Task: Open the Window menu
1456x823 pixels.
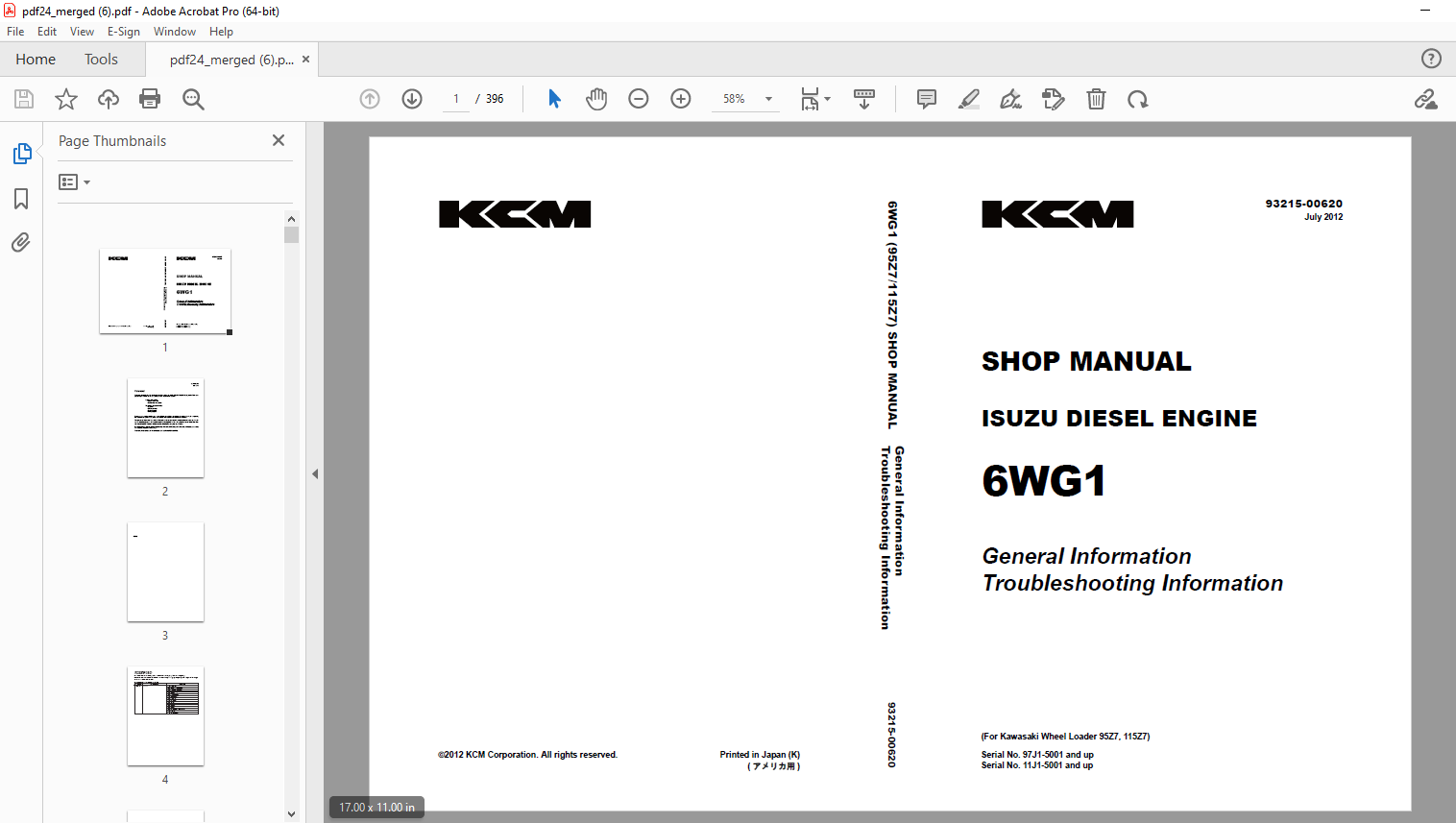Action: 175,32
